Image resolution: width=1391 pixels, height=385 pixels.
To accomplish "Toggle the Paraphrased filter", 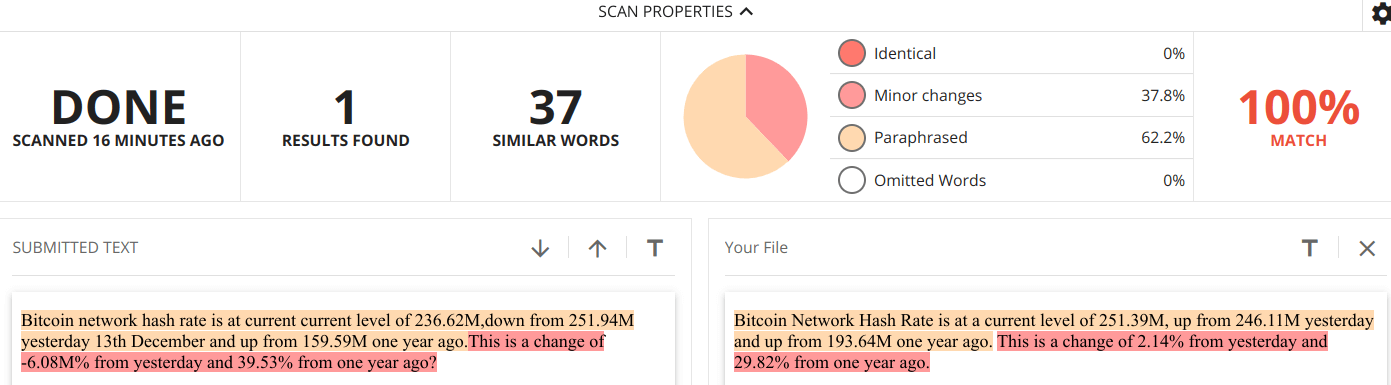I will [851, 138].
